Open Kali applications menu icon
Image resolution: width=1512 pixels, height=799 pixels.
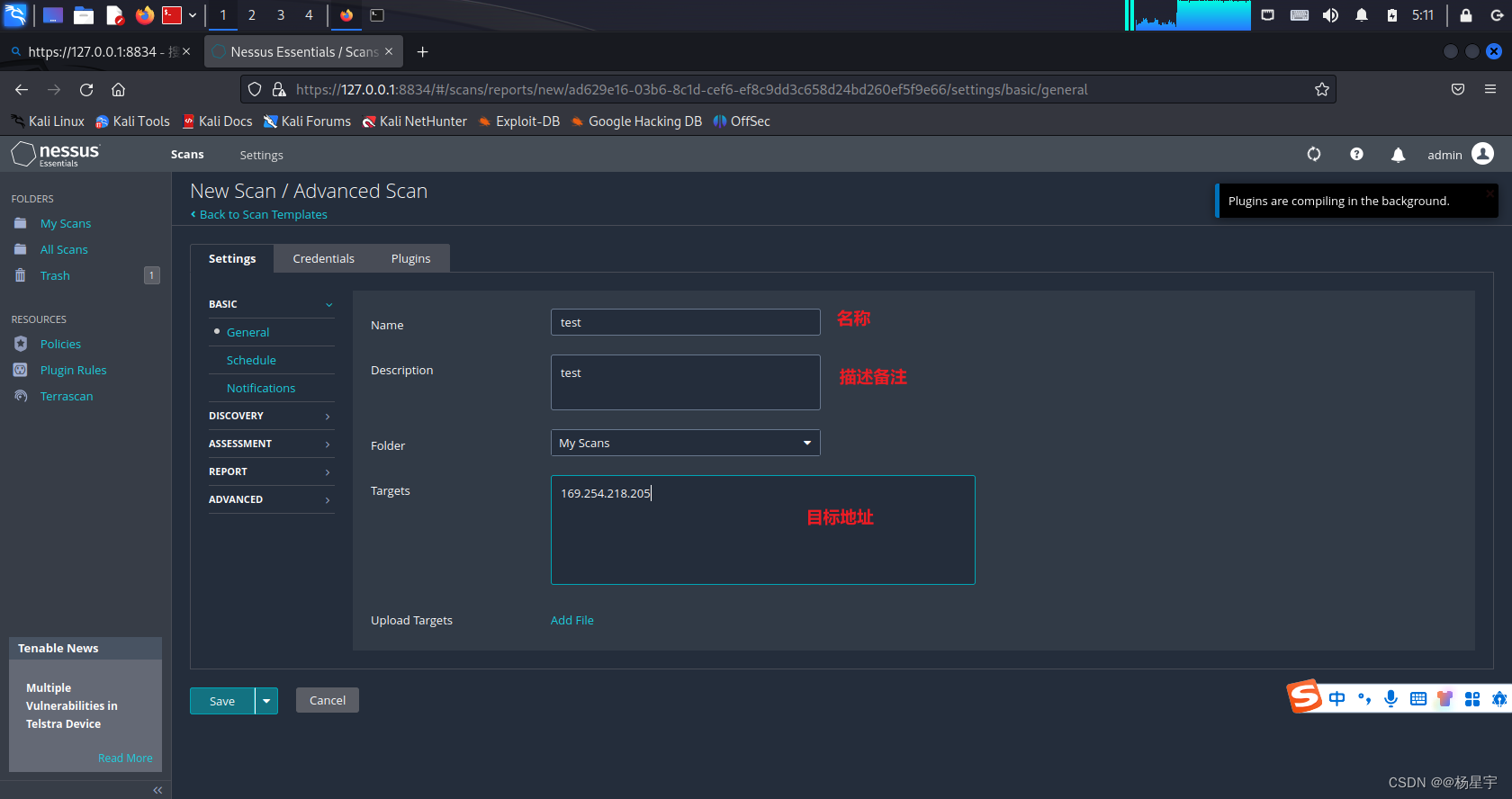point(15,14)
